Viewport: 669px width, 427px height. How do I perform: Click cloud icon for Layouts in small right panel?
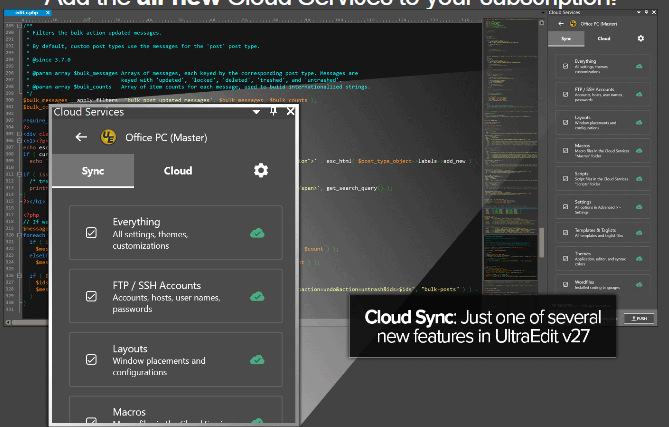point(639,122)
